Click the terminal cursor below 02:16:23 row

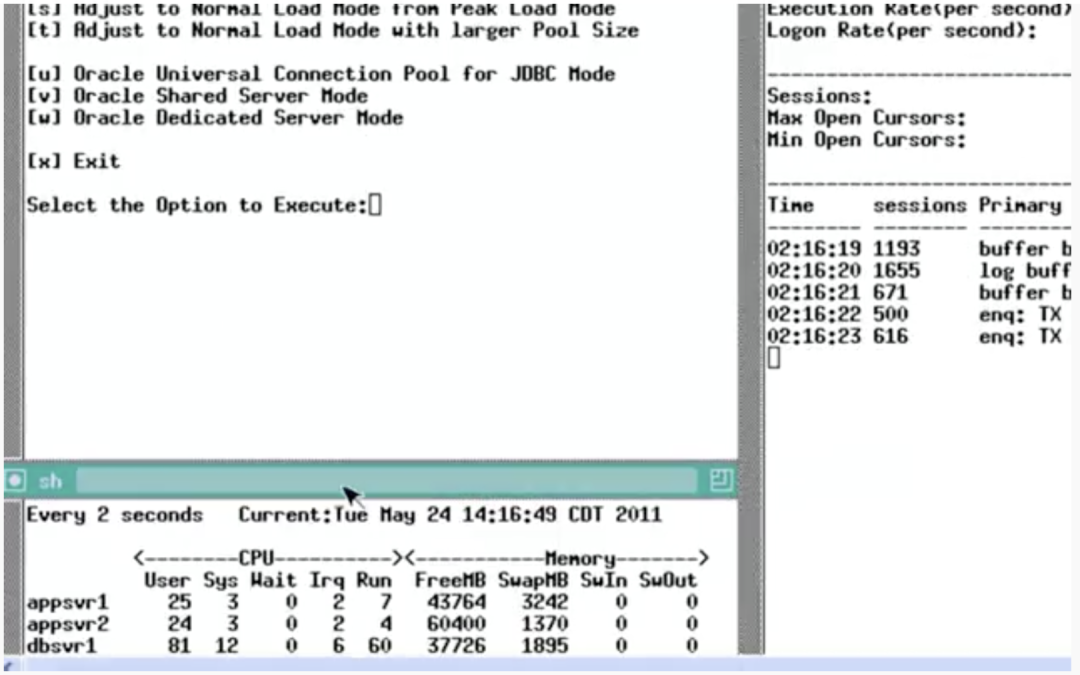(x=774, y=357)
